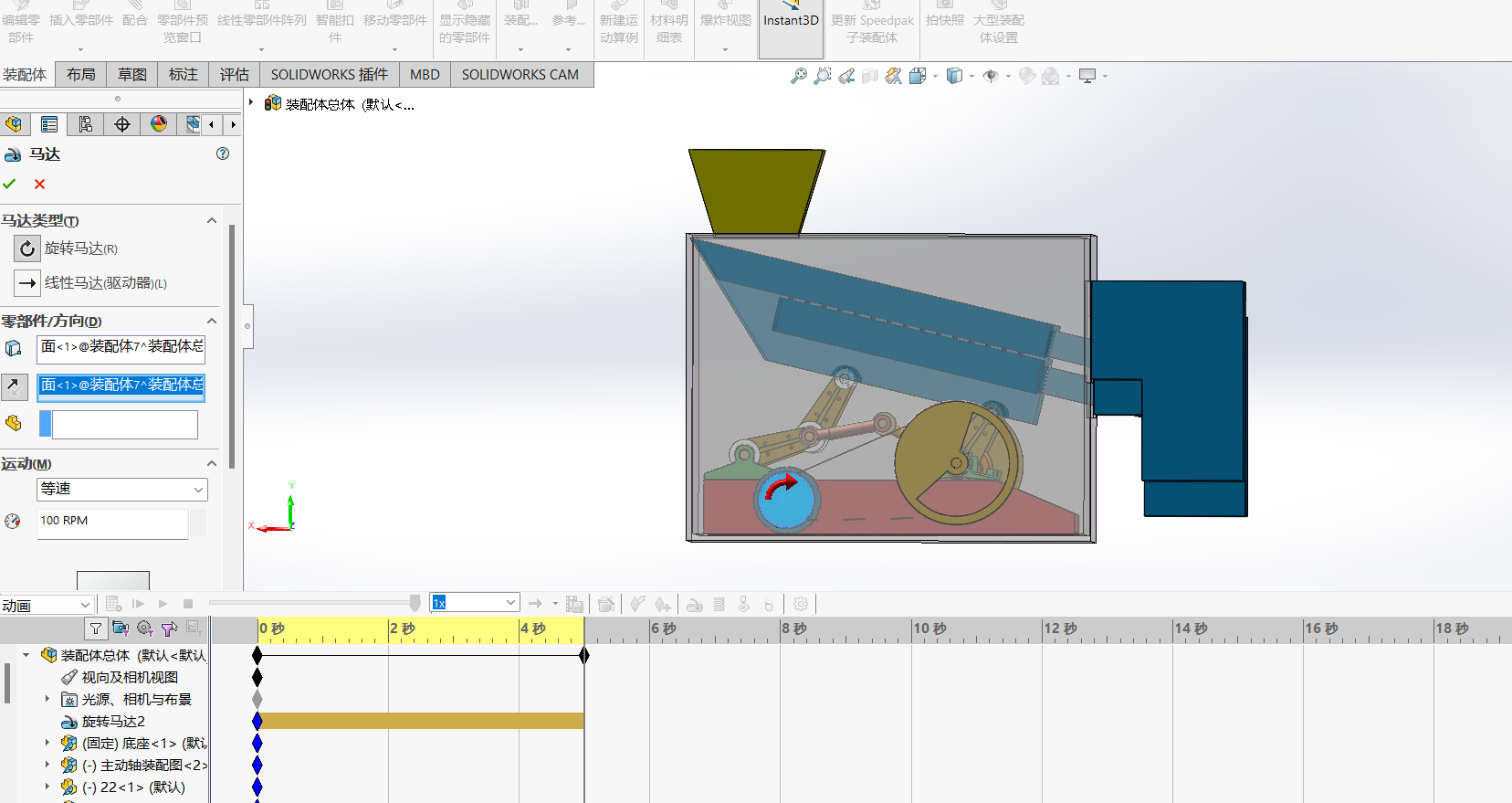1512x803 pixels.
Task: Click the 旋转马达2 changebar in timeline
Action: point(421,721)
